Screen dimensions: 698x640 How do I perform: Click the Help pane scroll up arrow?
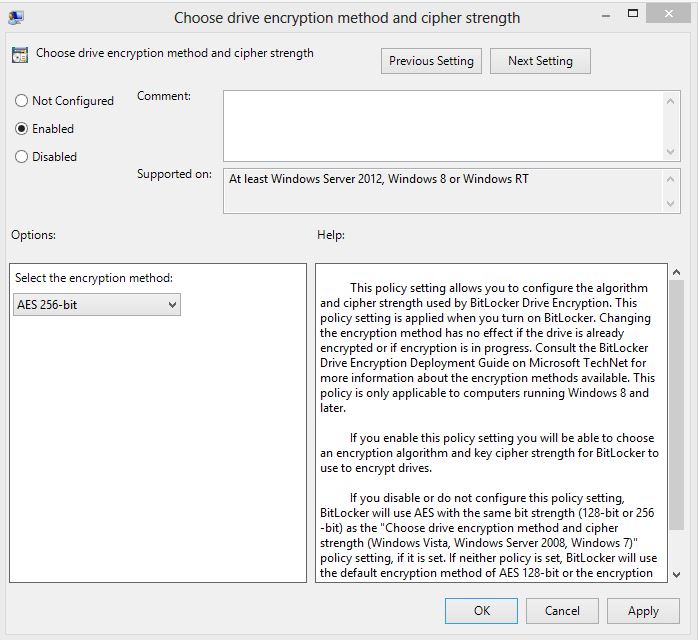(x=676, y=272)
